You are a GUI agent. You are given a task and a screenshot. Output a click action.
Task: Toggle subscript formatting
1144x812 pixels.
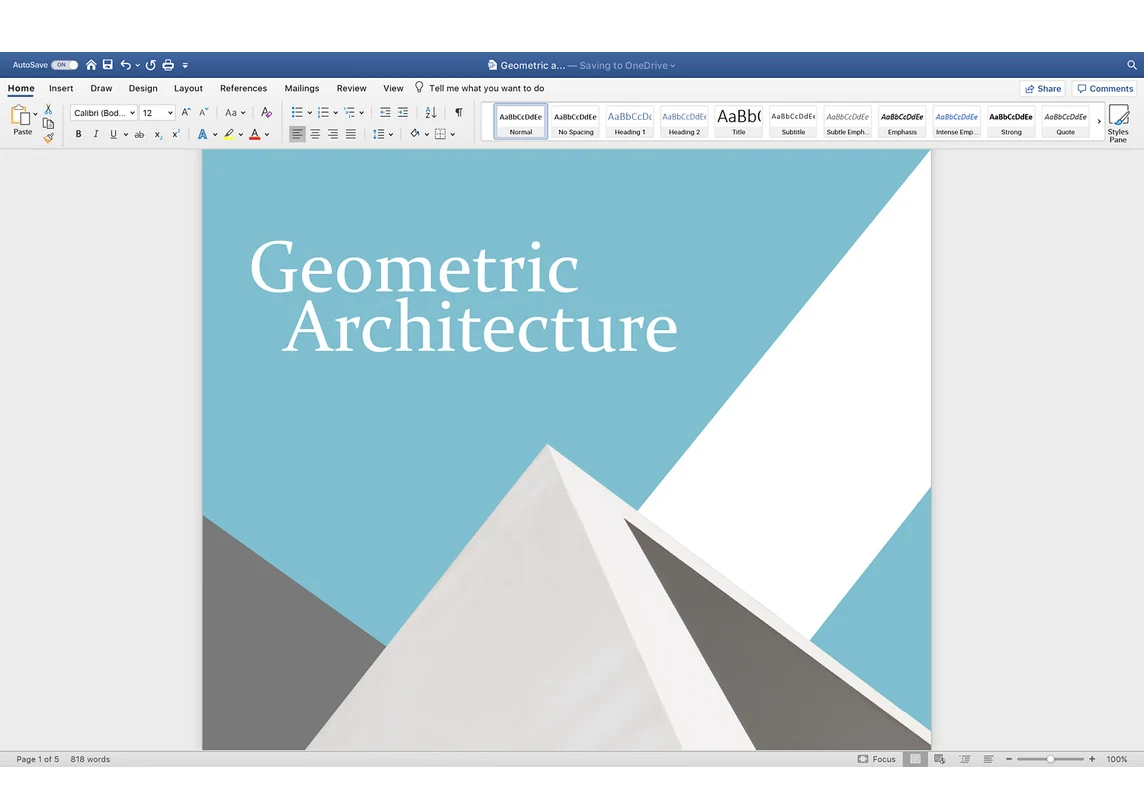(x=158, y=134)
